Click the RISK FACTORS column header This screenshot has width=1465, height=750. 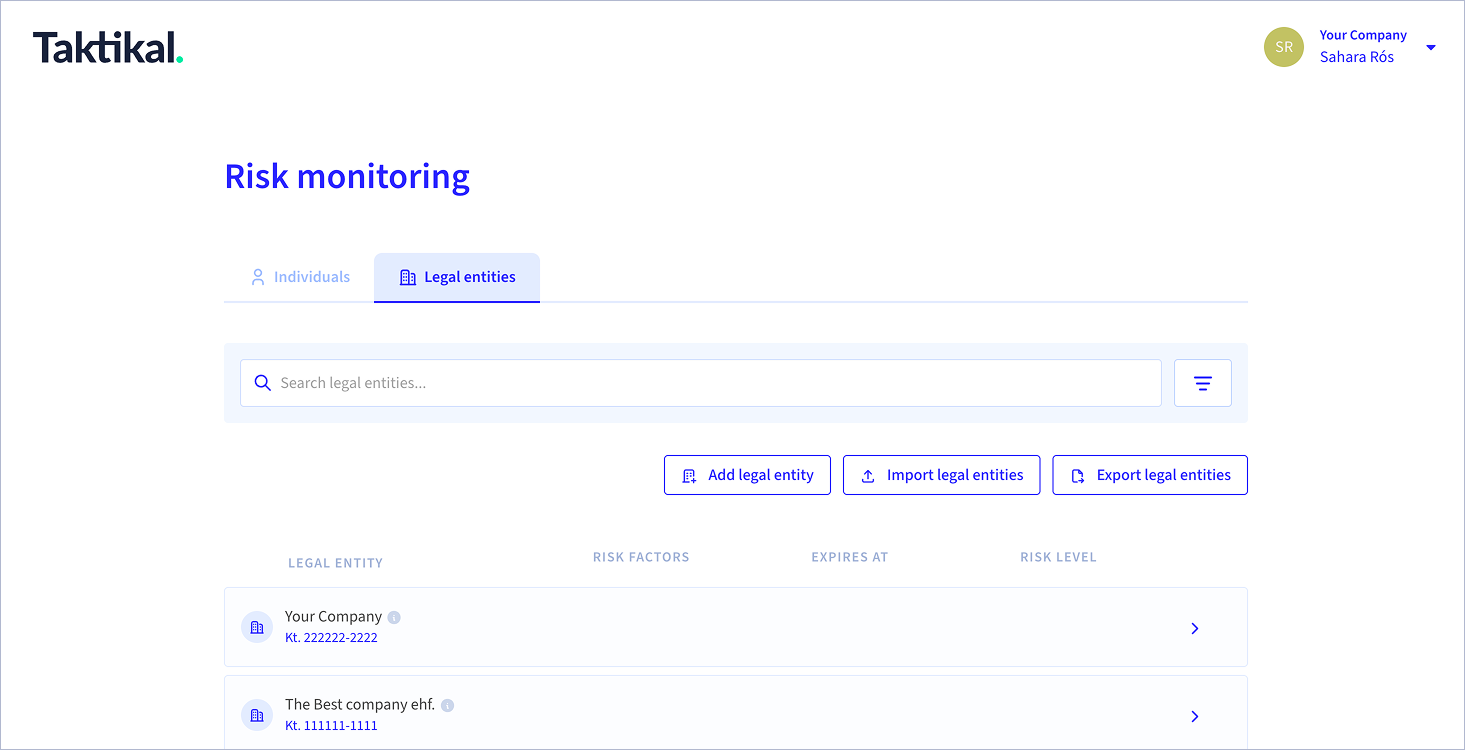[x=641, y=557]
